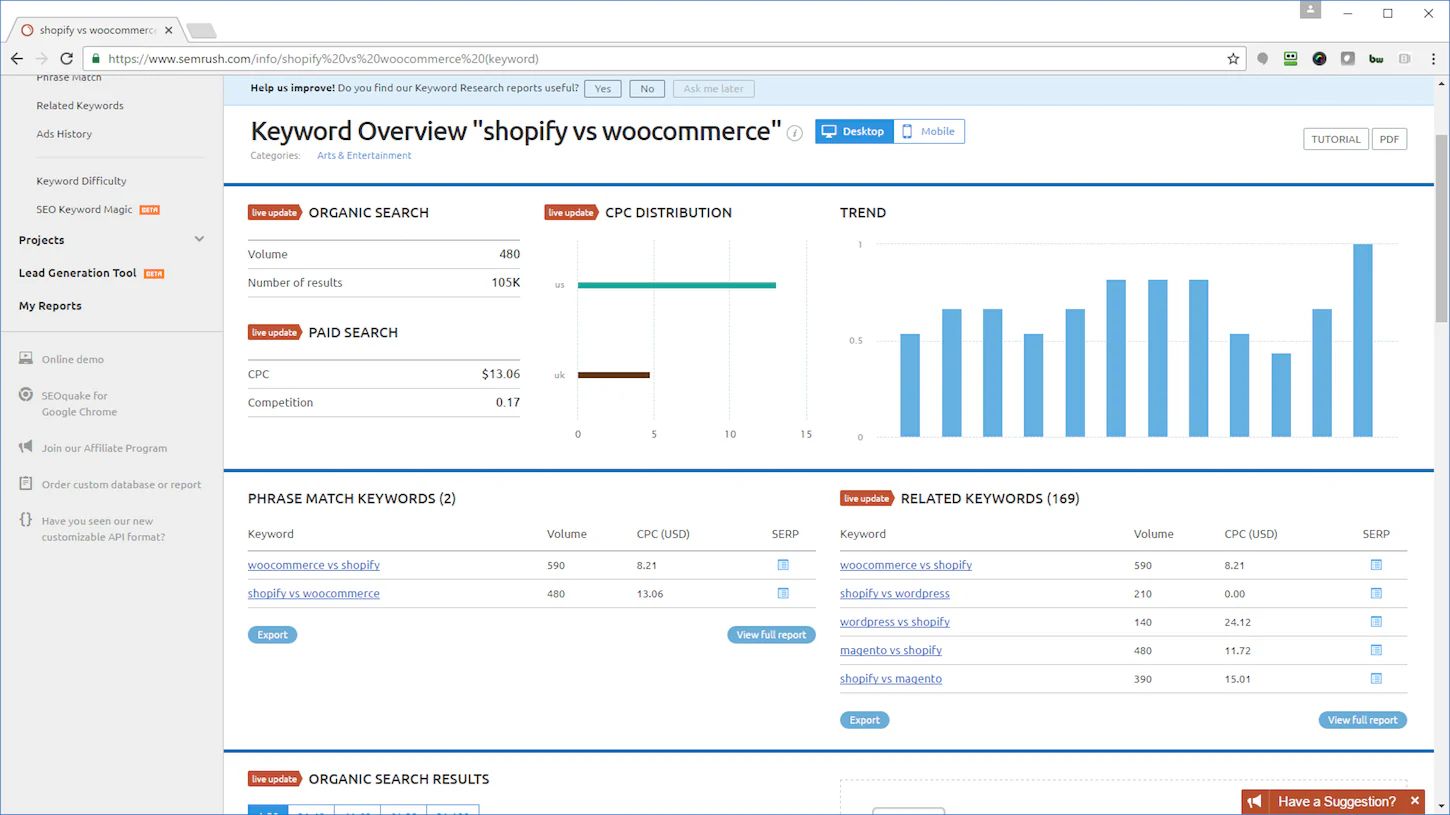
Task: Open Ads History in the sidebar
Action: click(x=64, y=133)
